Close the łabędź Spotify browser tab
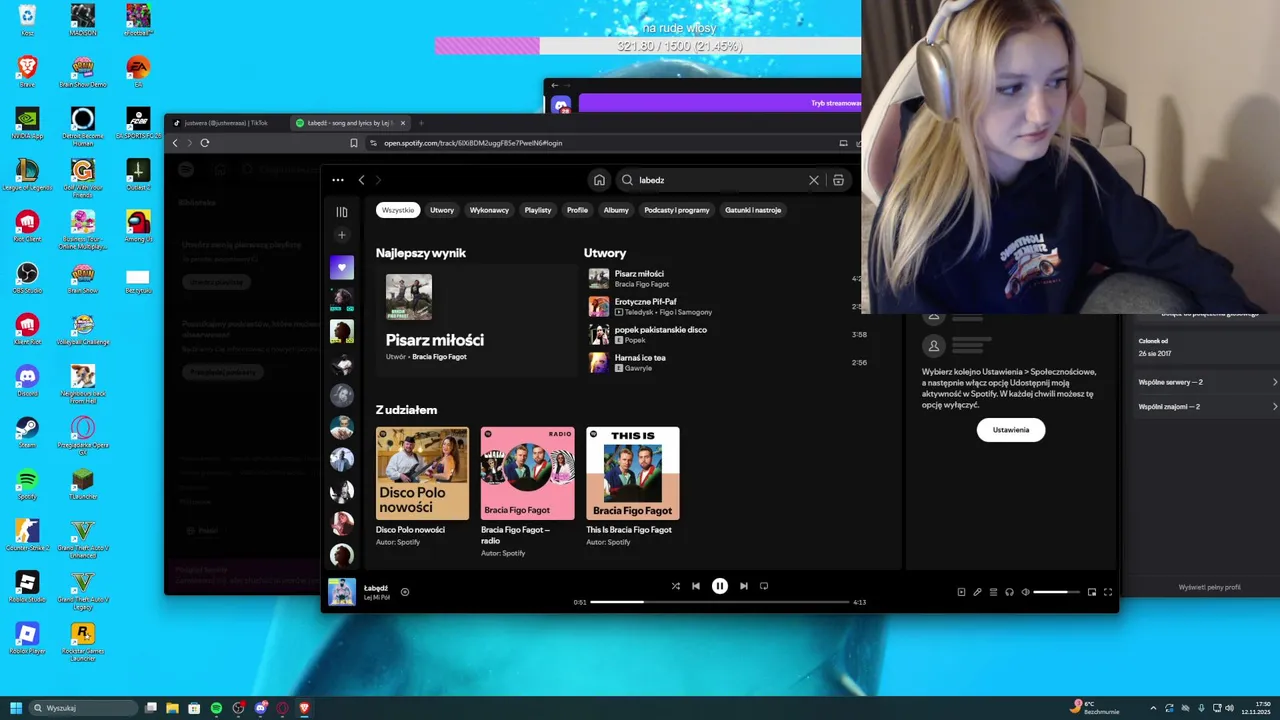The image size is (1280, 720). pos(403,123)
